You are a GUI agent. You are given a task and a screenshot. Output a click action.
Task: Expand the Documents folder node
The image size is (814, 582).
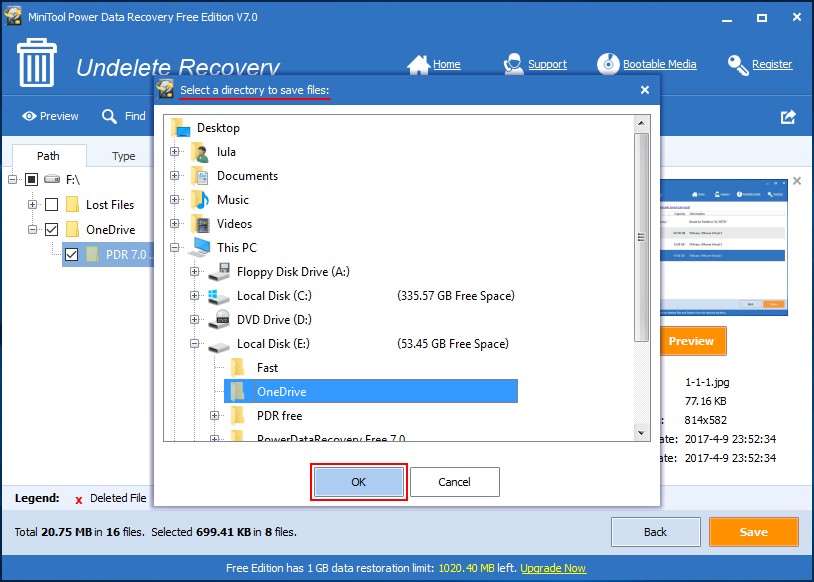[x=174, y=175]
